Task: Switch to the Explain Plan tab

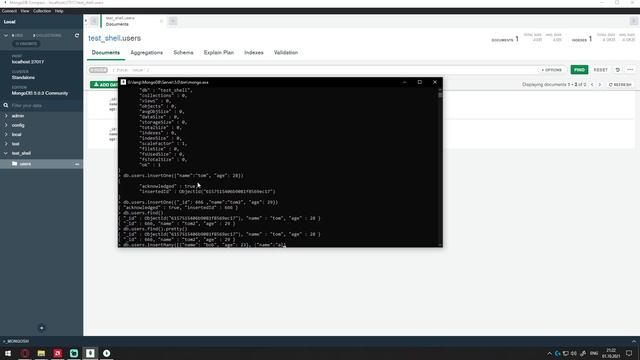Action: 219,53
